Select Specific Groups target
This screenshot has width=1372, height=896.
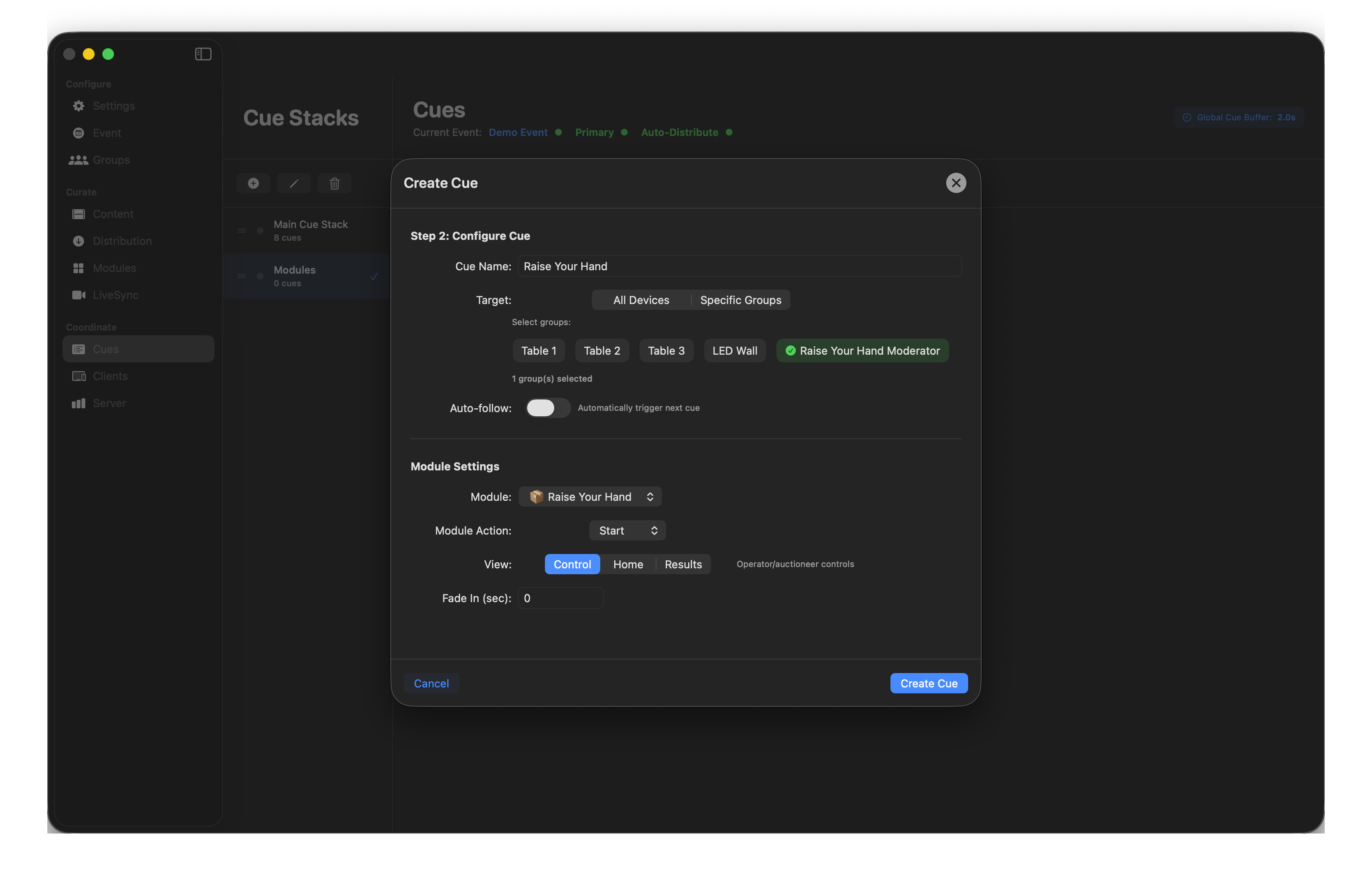click(x=741, y=300)
